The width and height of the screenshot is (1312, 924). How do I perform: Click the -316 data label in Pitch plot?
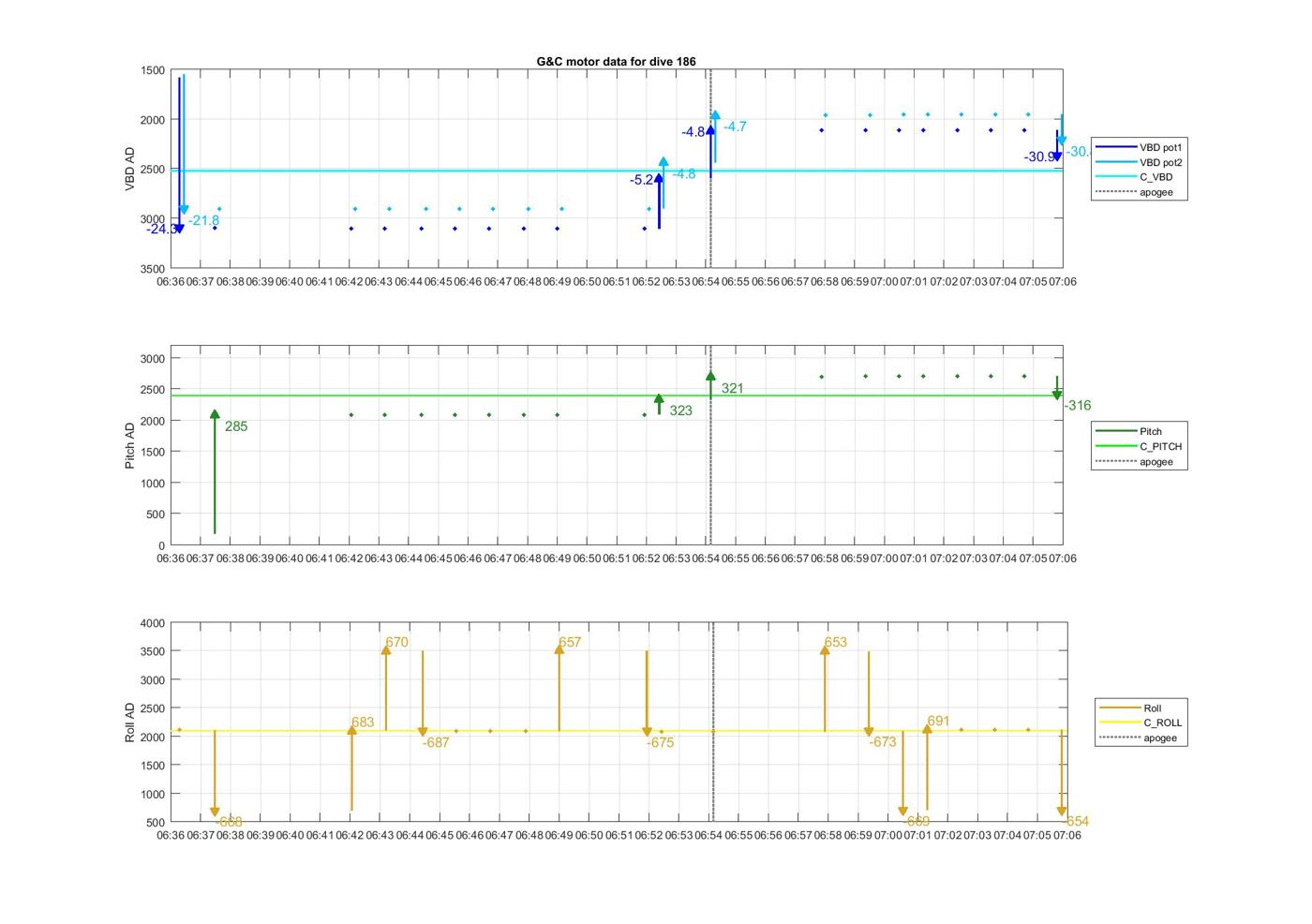point(1078,406)
